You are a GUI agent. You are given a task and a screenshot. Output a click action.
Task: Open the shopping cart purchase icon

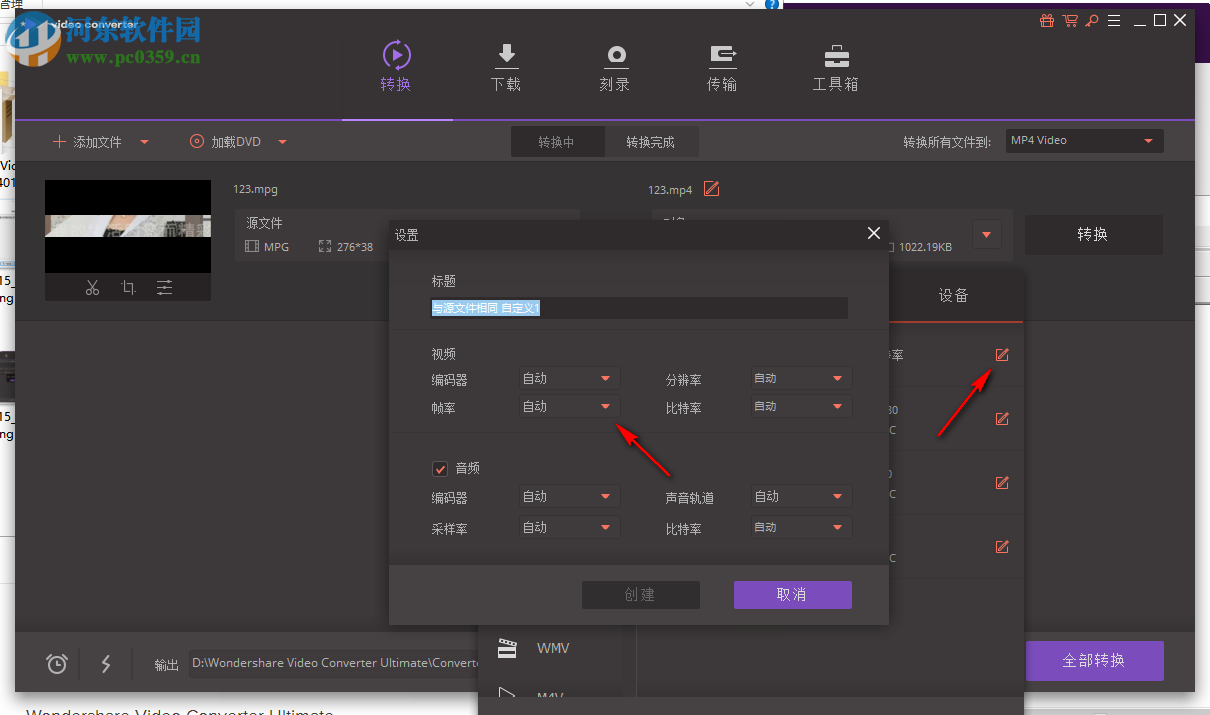point(1070,20)
